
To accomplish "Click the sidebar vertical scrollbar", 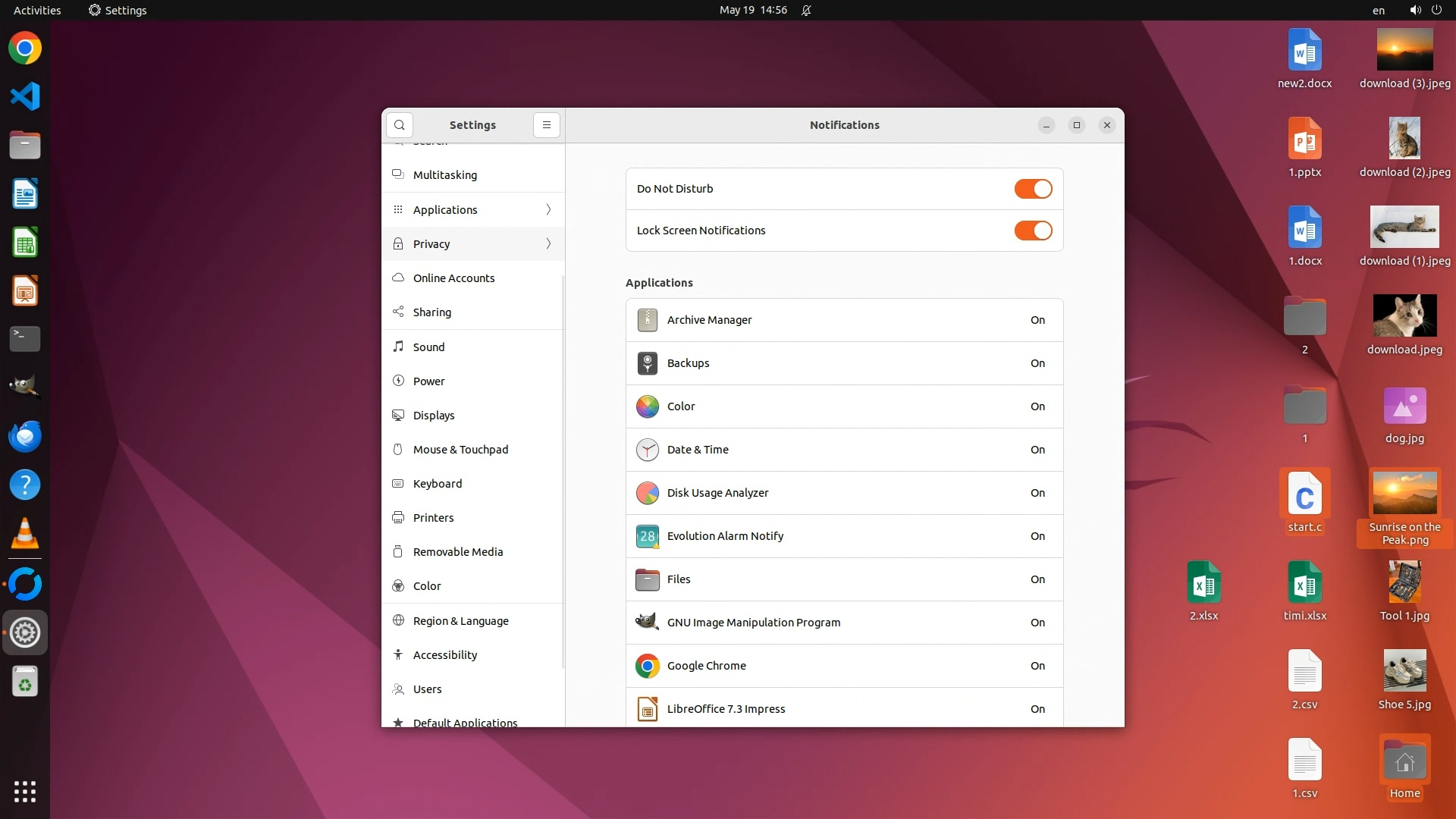I will [x=563, y=470].
